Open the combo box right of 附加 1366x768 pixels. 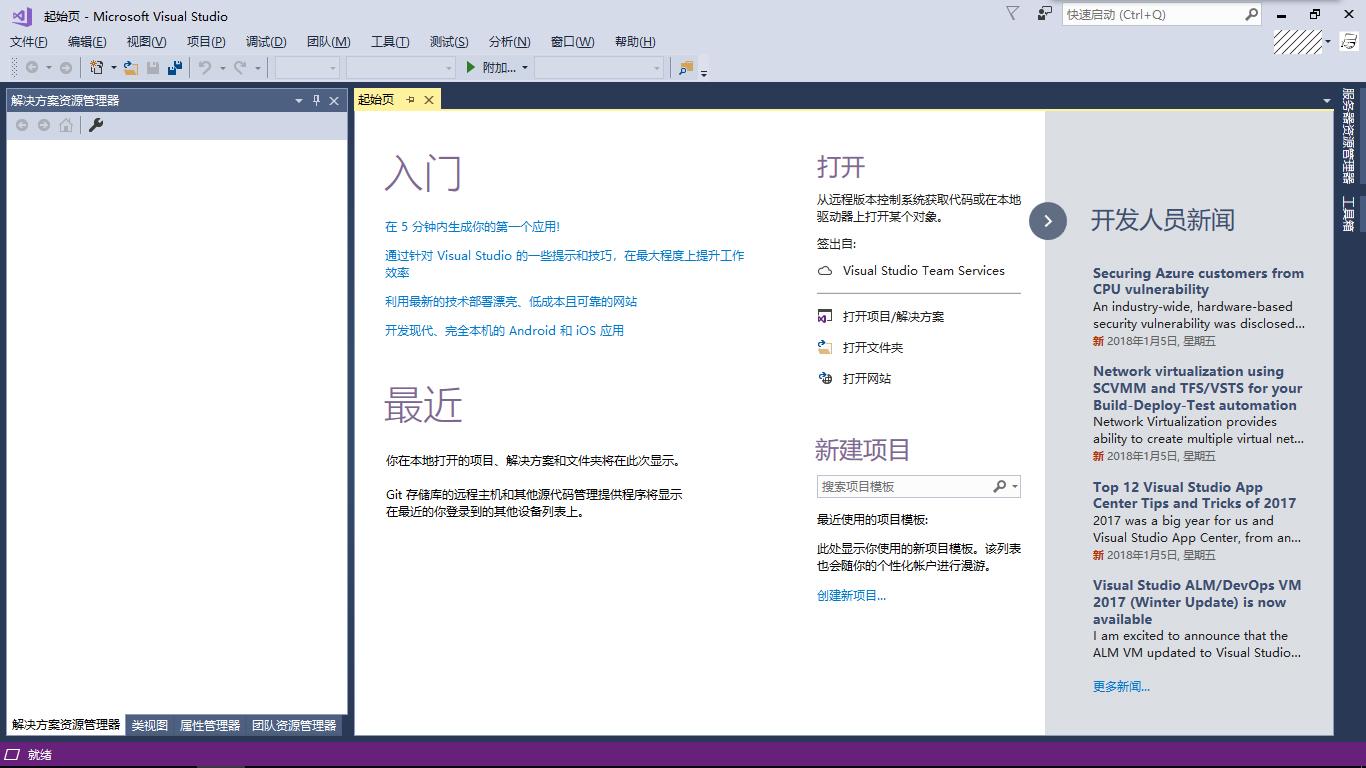coord(599,68)
